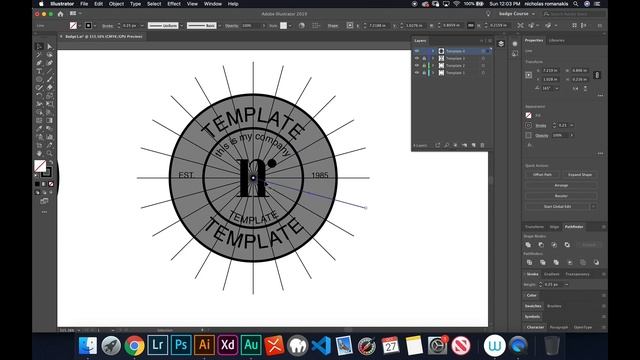The image size is (640, 360).
Task: Open the Layers panel dock icon
Action: [x=501, y=44]
